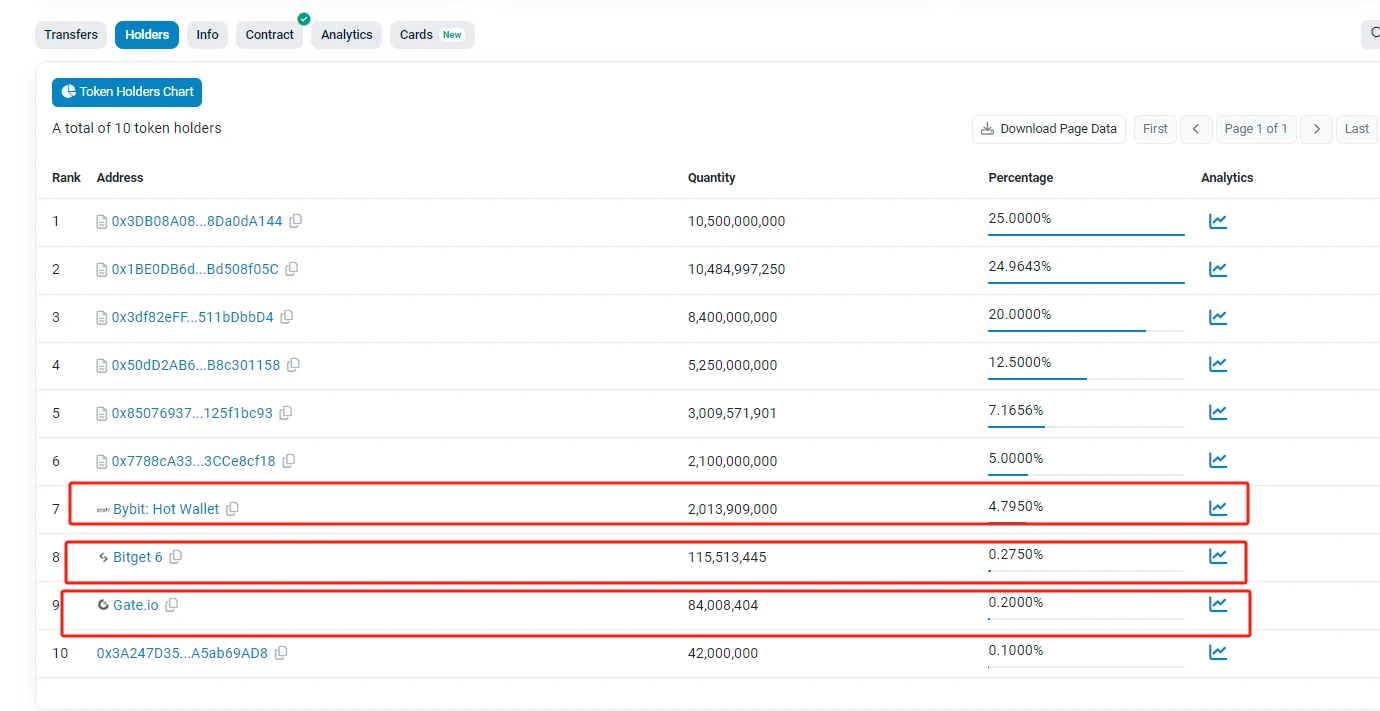The height and width of the screenshot is (711, 1380).
Task: Select the Cards New tab
Action: tap(431, 35)
